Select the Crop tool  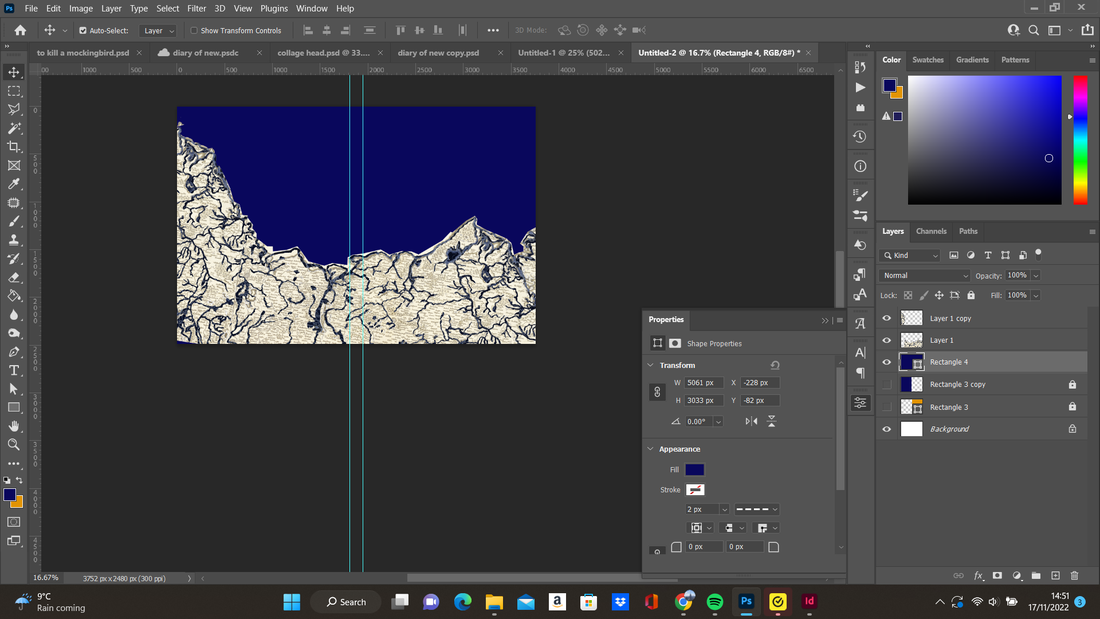coord(13,147)
